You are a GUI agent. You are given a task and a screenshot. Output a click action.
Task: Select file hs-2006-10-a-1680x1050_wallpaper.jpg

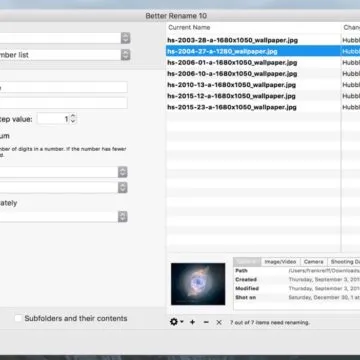point(253,74)
